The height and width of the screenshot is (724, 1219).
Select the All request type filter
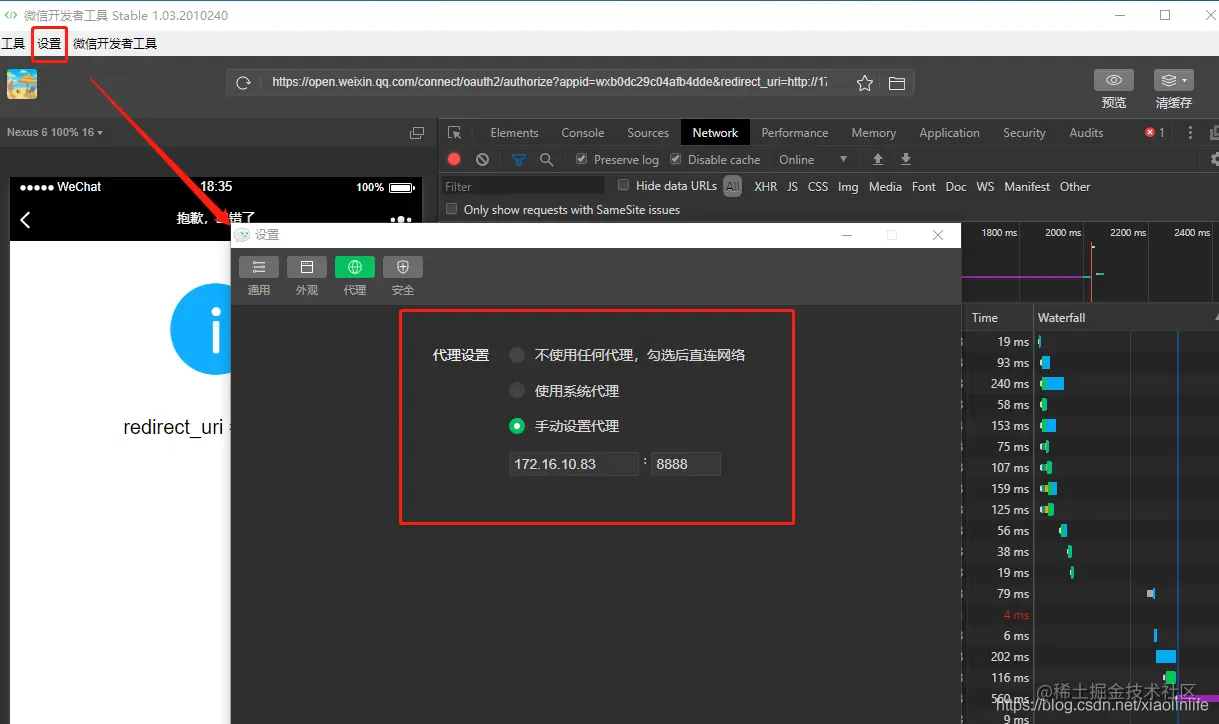point(733,186)
